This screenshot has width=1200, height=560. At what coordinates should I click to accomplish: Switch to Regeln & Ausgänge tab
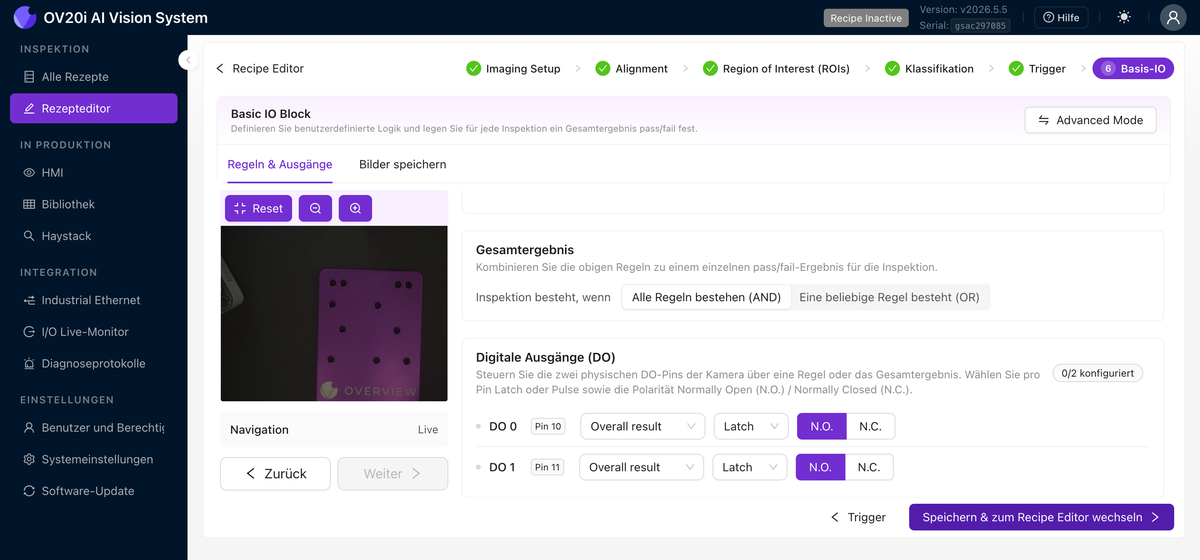pos(280,164)
